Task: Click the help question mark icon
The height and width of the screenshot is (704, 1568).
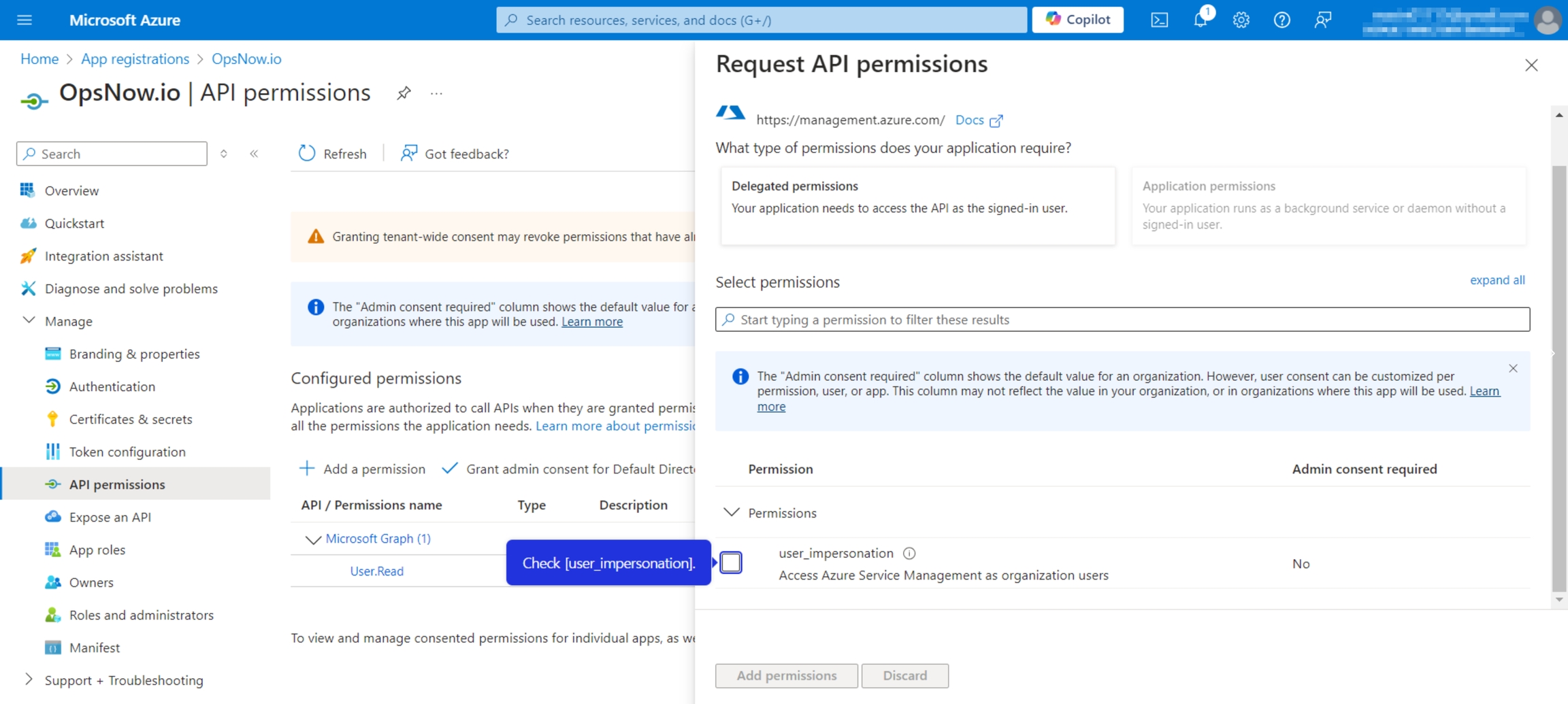Action: 1281,20
